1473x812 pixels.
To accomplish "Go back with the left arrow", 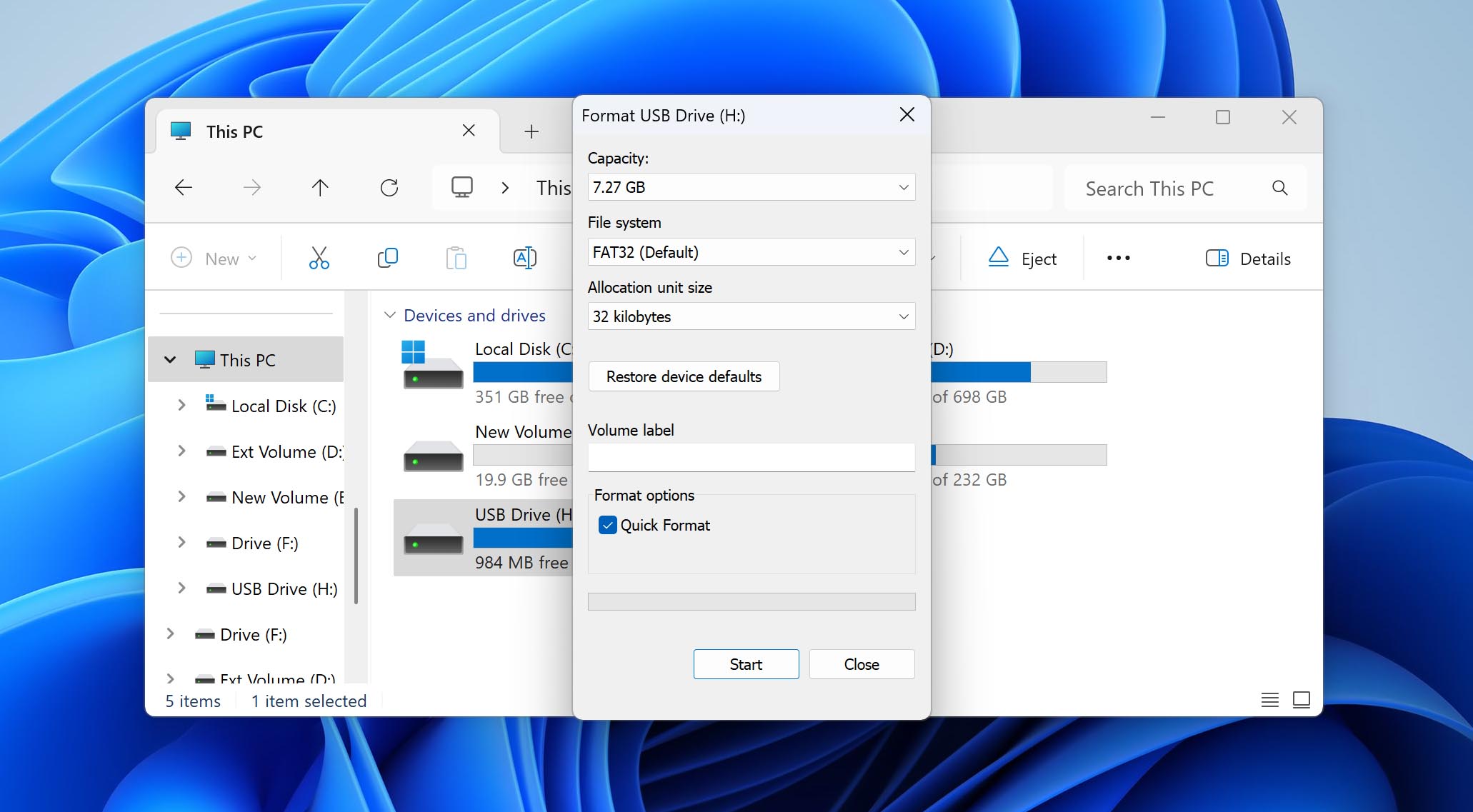I will (184, 188).
